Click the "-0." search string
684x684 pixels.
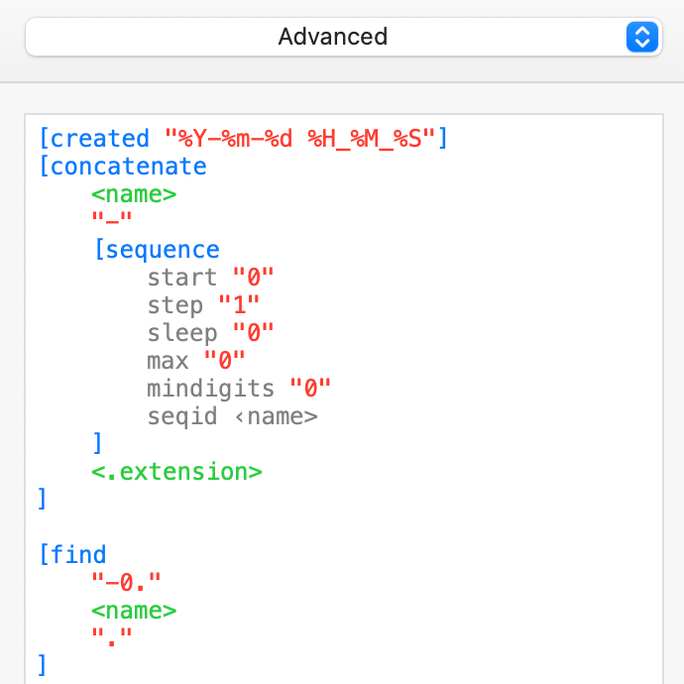click(x=126, y=582)
